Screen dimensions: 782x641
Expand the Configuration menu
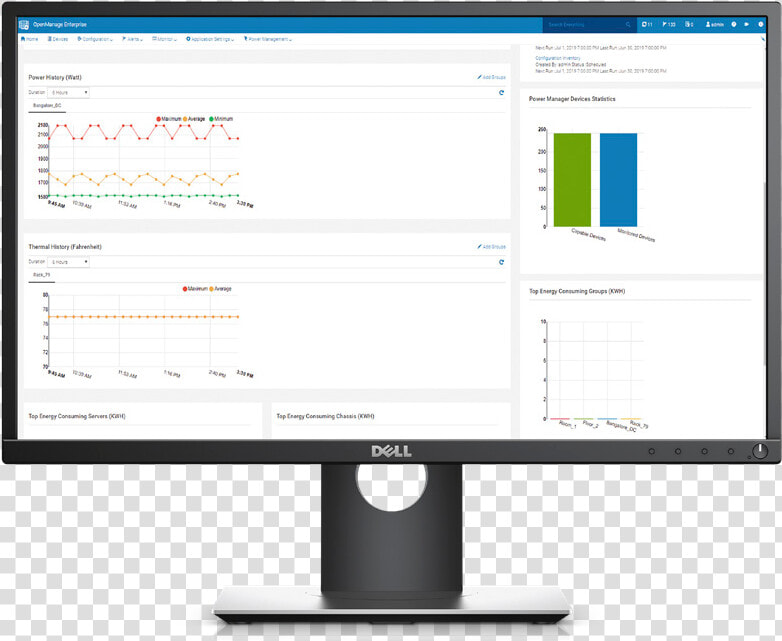(95, 39)
